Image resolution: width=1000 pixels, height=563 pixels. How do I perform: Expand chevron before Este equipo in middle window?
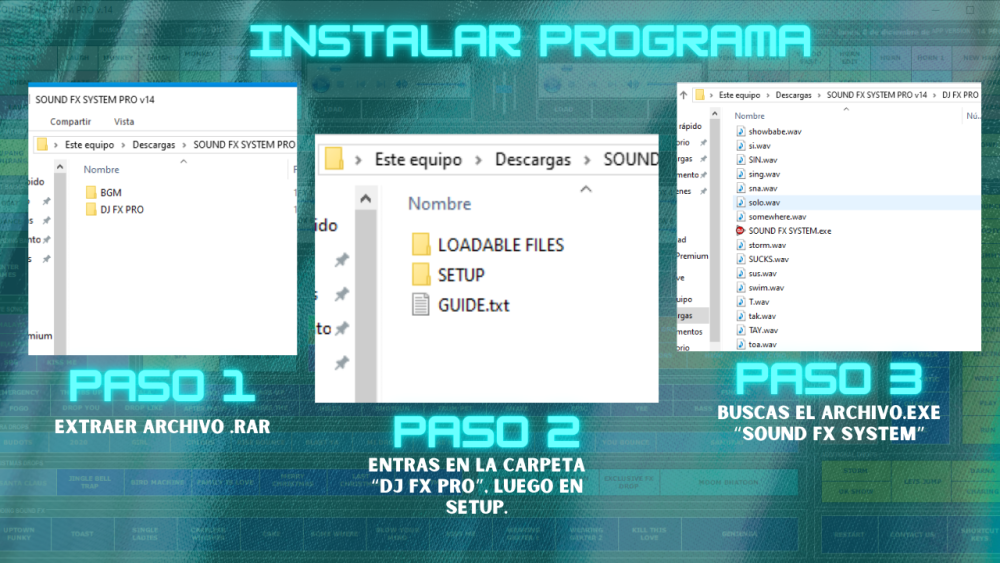pyautogui.click(x=360, y=160)
